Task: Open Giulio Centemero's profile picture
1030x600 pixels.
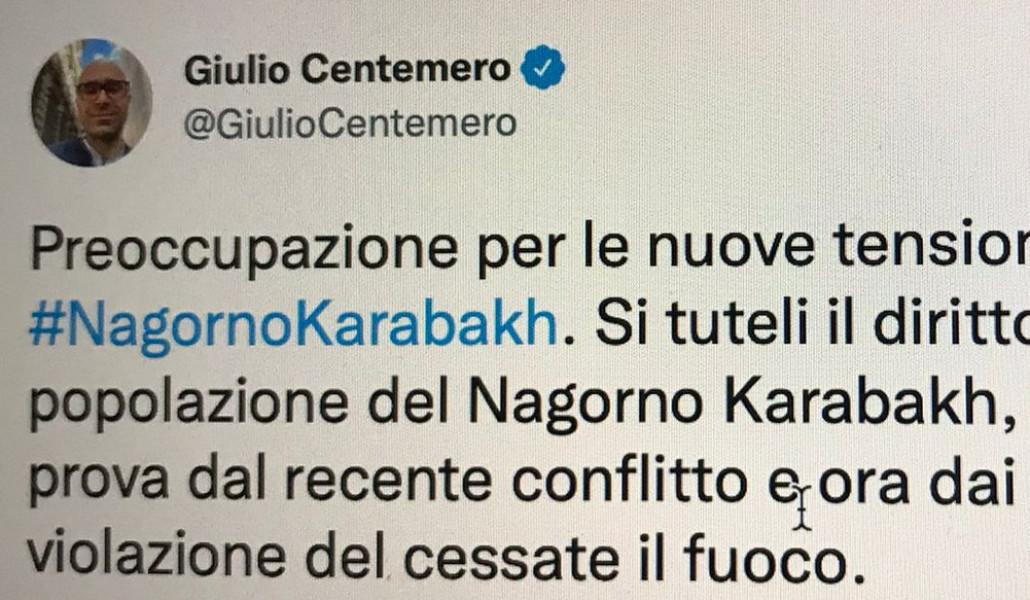Action: pyautogui.click(x=91, y=102)
